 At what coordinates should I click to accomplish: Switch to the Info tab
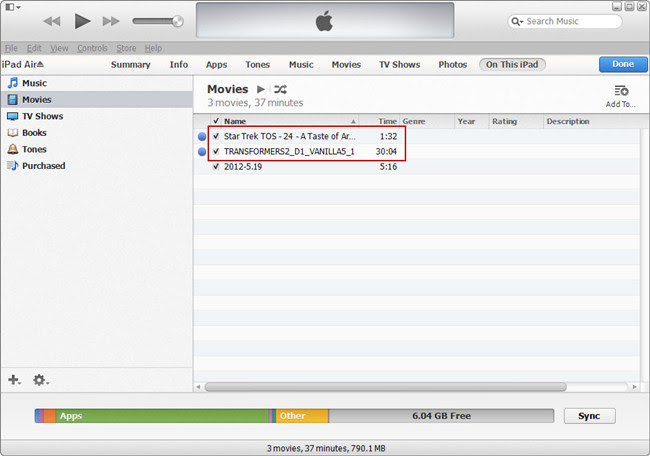coord(179,64)
